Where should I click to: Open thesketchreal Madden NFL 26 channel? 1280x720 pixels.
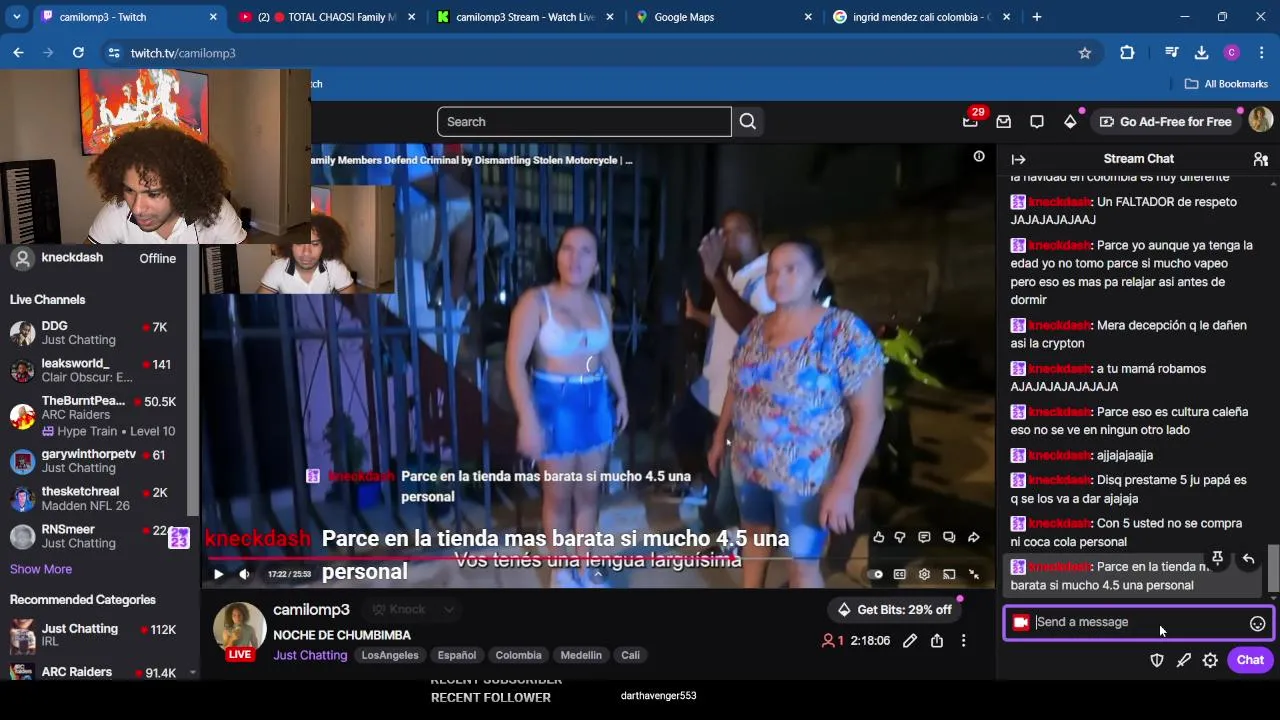(x=95, y=498)
